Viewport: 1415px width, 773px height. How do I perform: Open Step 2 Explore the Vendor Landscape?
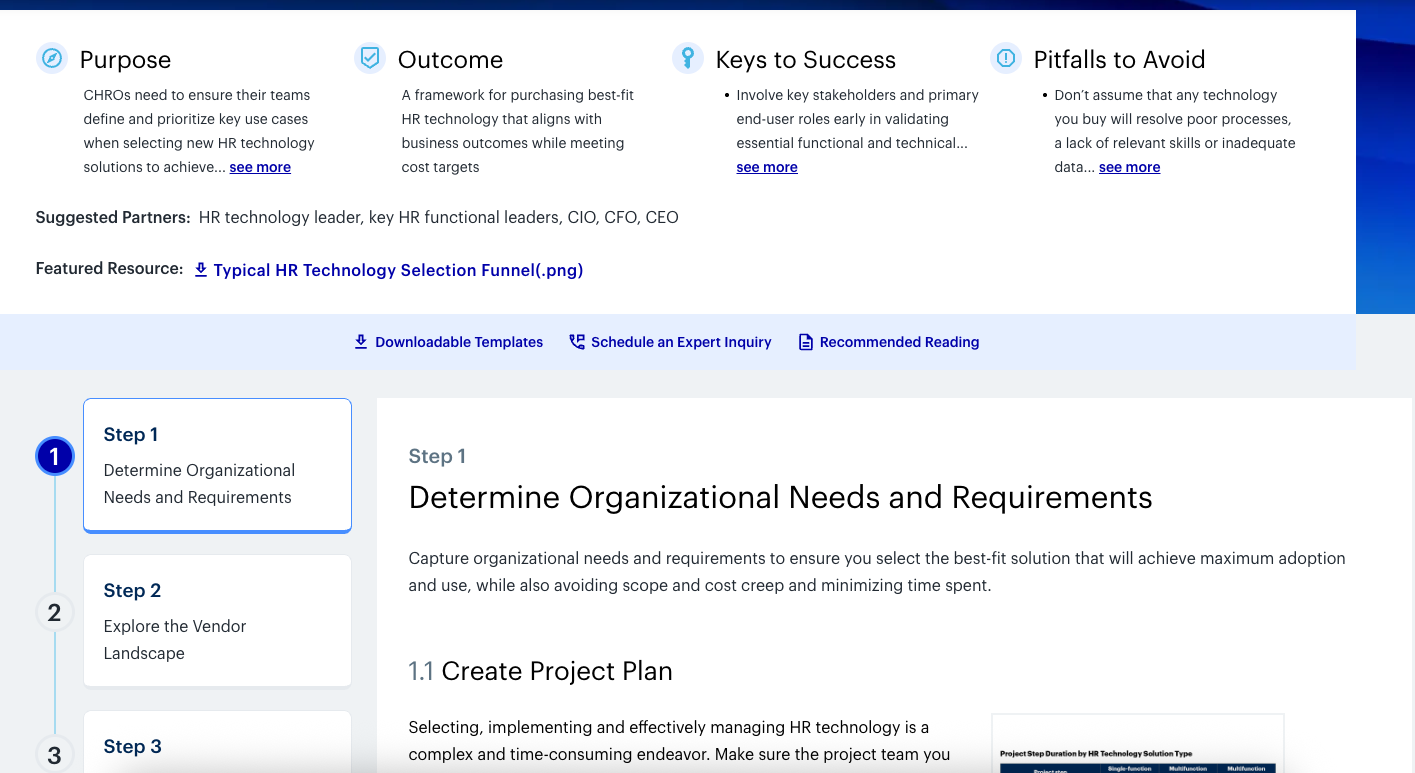tap(217, 621)
